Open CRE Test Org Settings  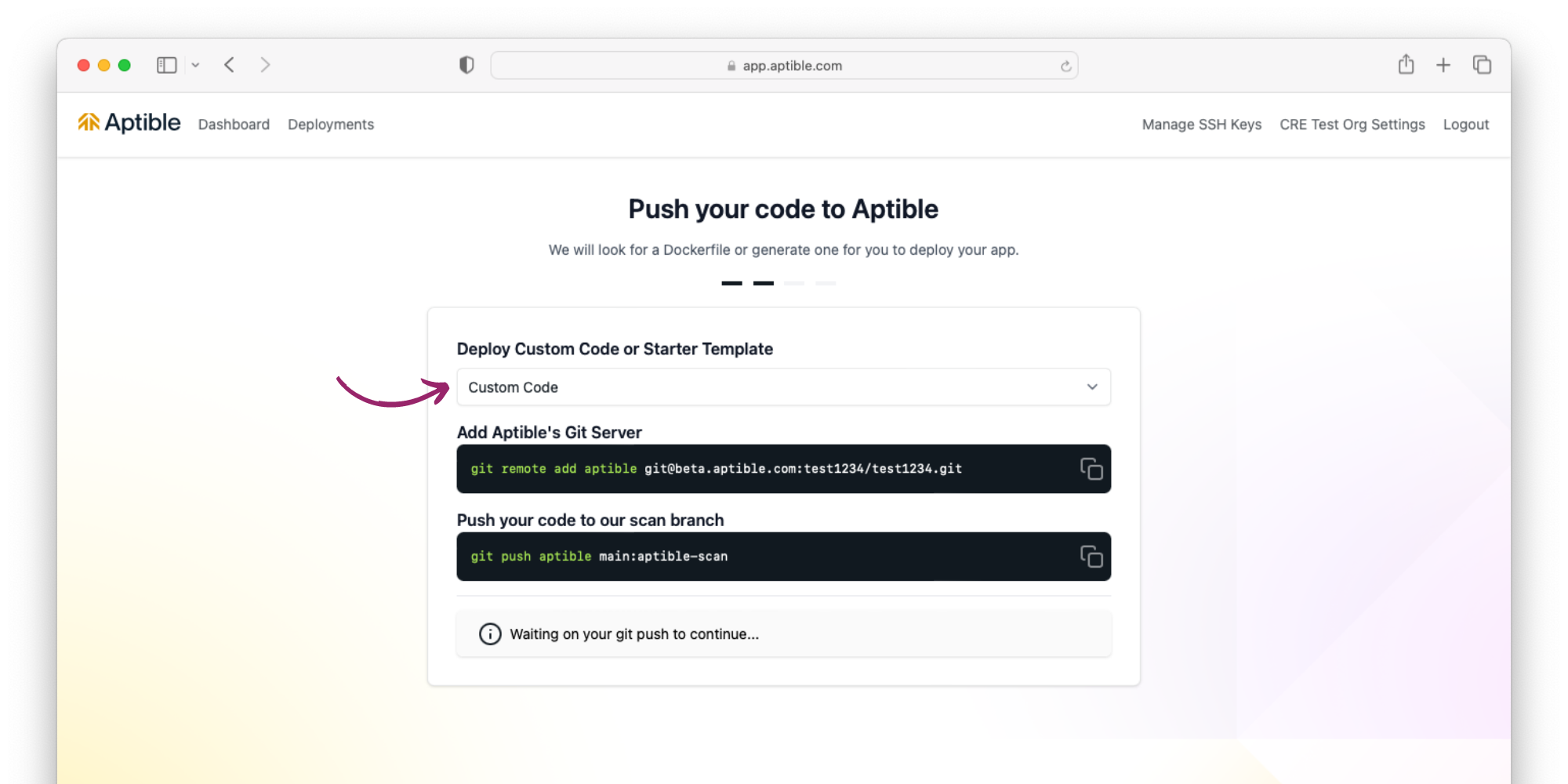point(1352,125)
